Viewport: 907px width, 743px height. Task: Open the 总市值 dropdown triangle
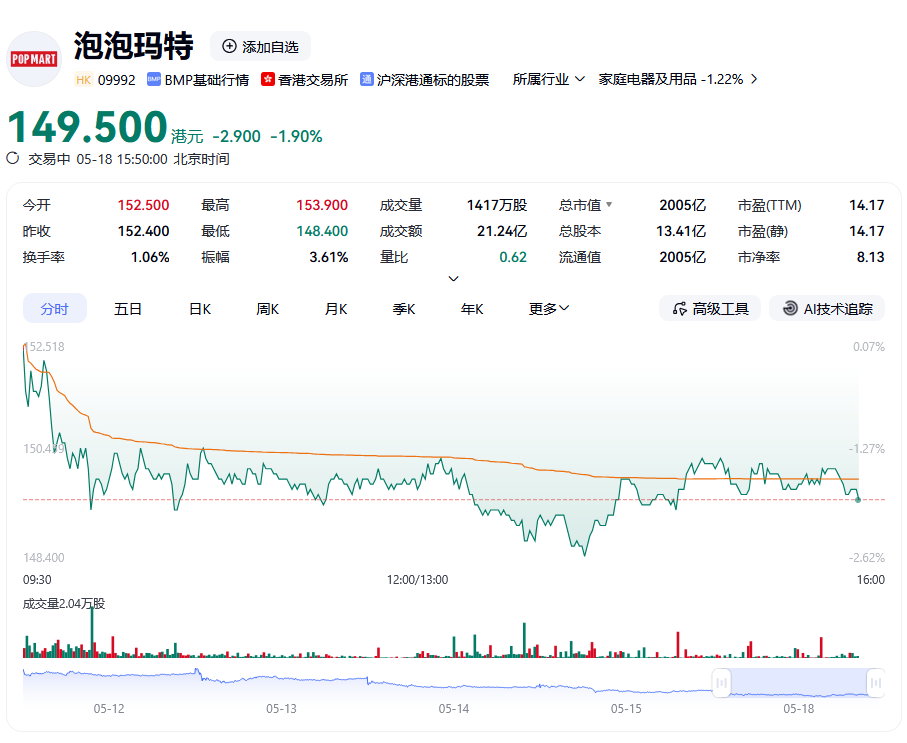click(x=609, y=205)
